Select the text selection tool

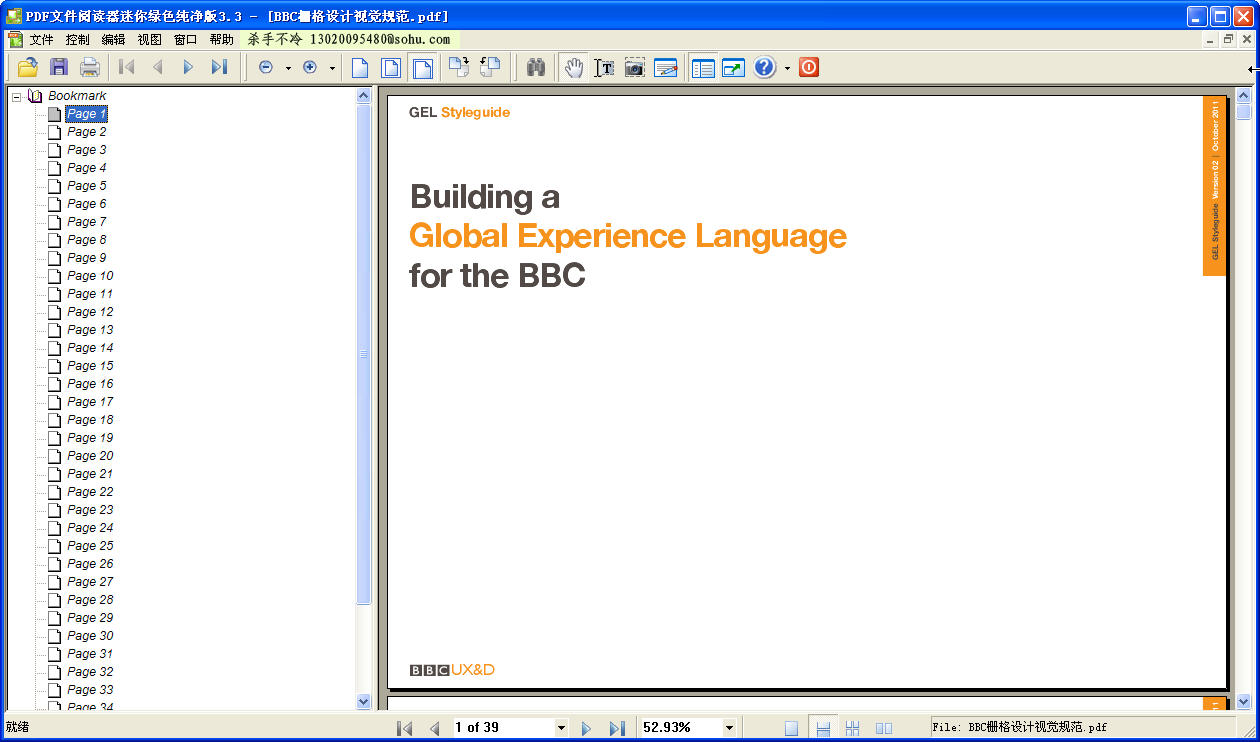click(604, 67)
